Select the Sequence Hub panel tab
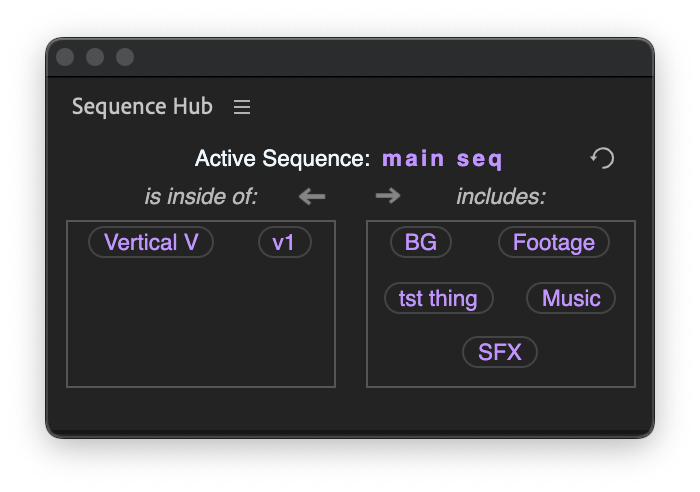 [142, 106]
